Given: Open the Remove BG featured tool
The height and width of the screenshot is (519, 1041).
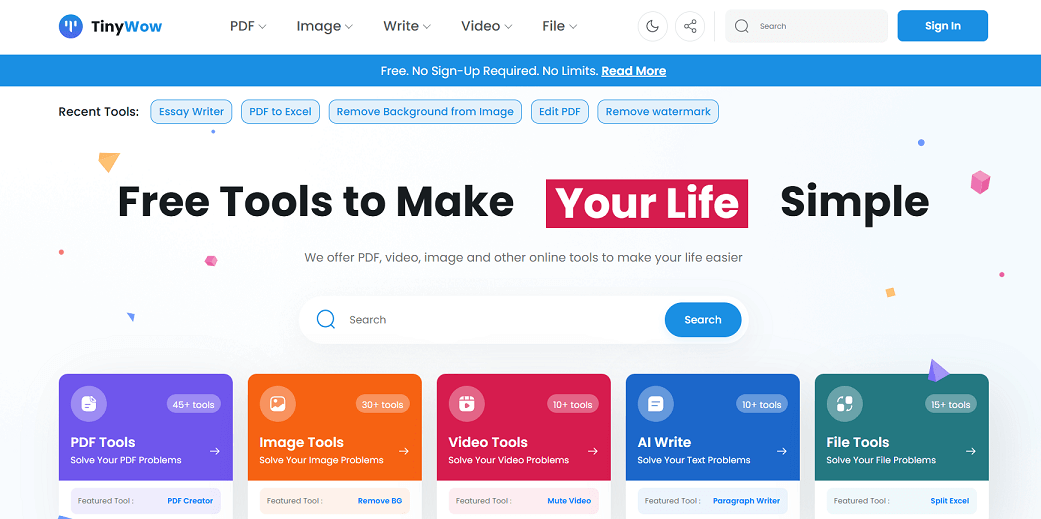Looking at the screenshot, I should pyautogui.click(x=379, y=501).
